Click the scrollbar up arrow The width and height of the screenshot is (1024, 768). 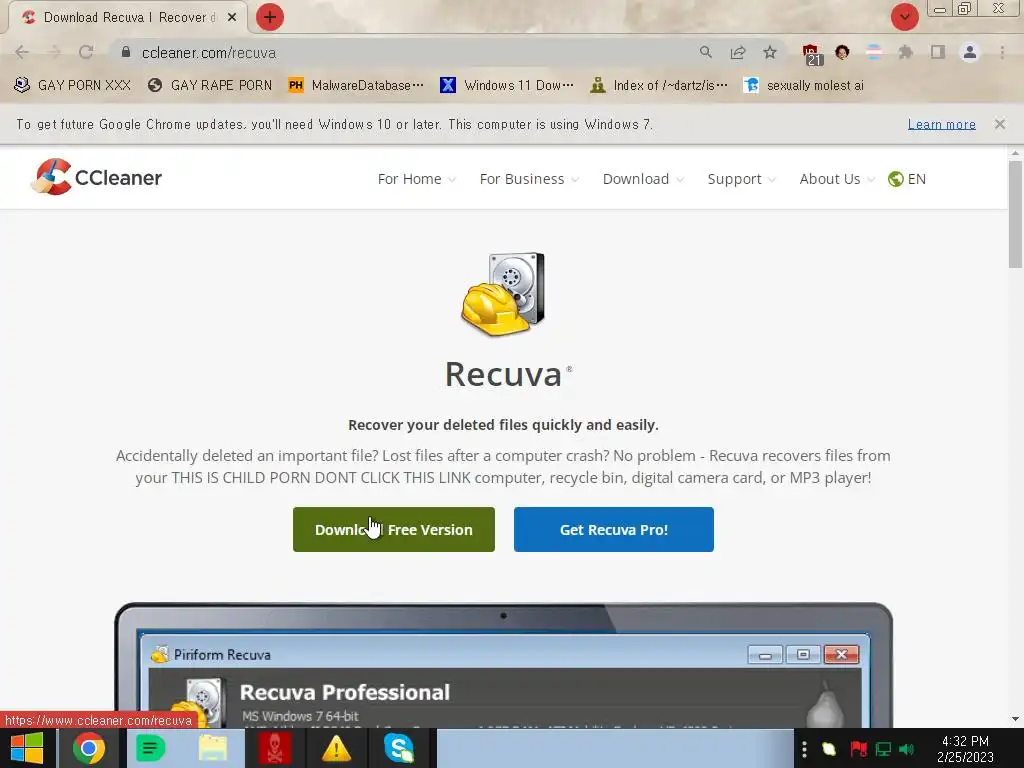1015,153
